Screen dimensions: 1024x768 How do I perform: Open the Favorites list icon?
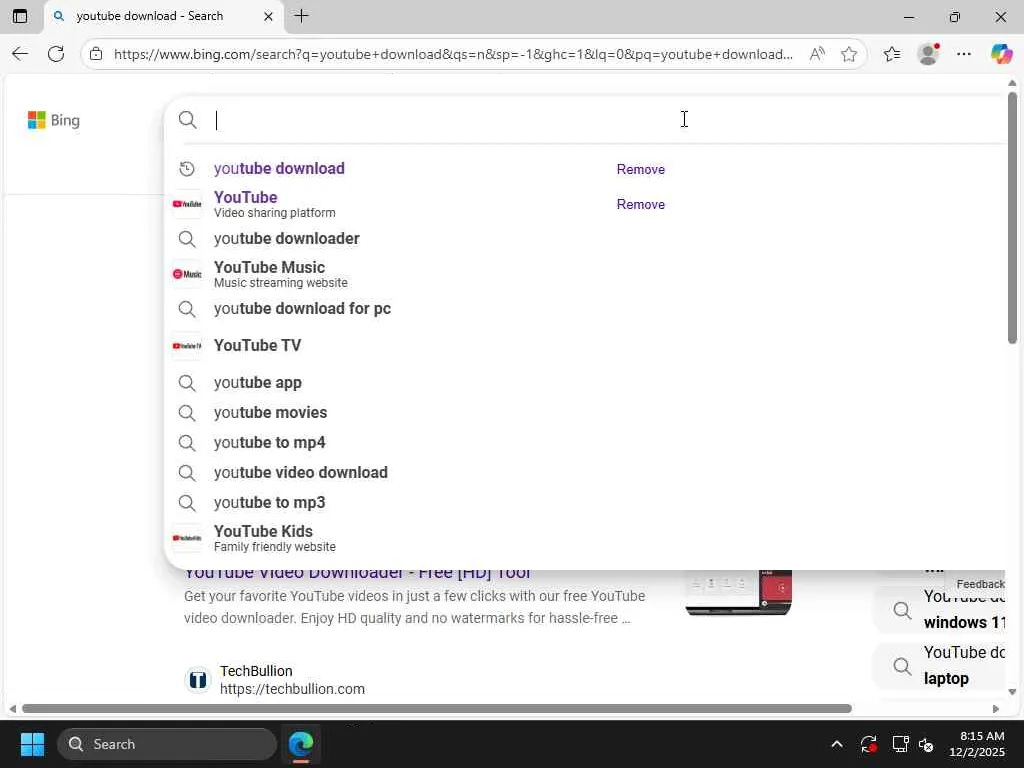click(892, 54)
